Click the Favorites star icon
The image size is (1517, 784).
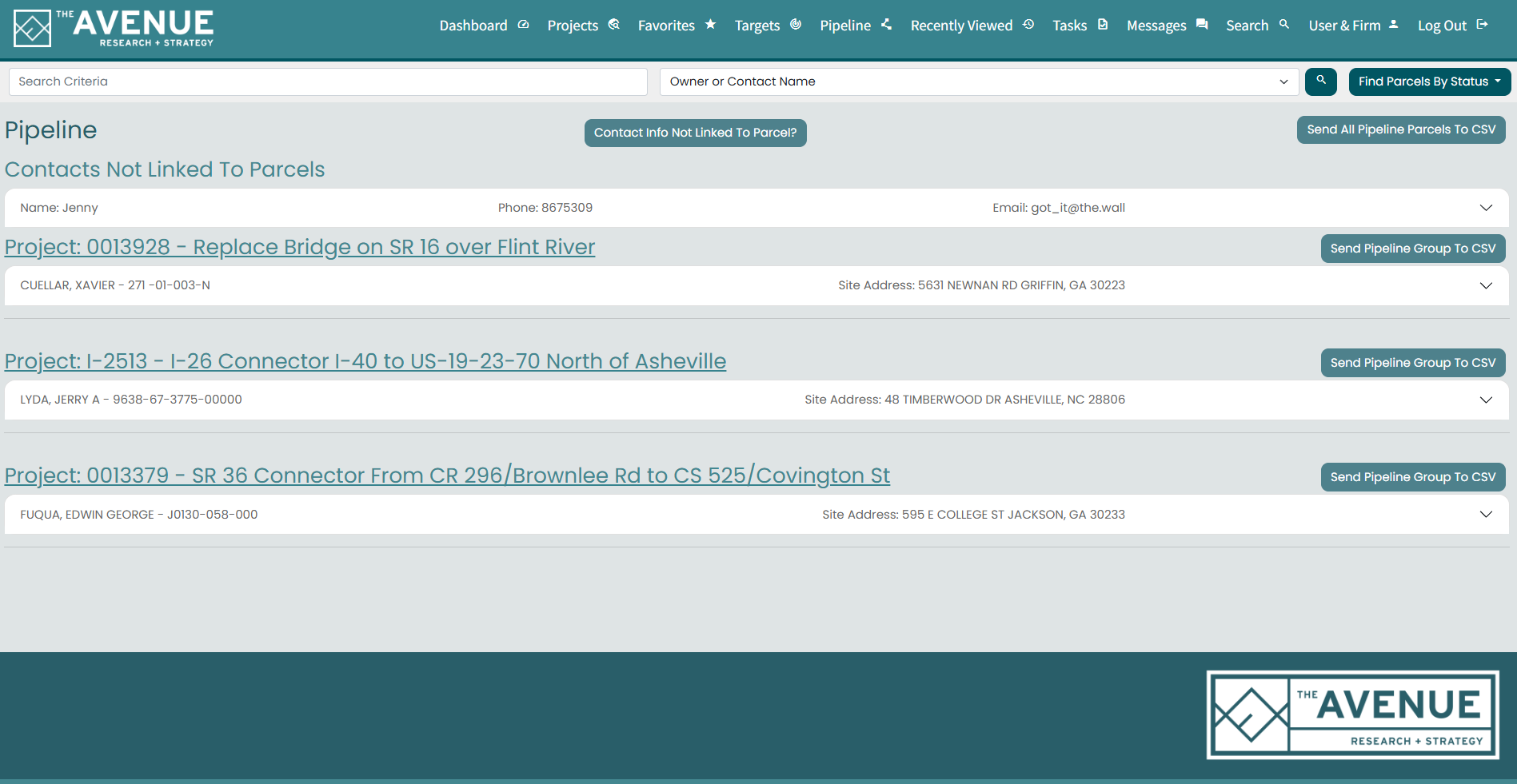[710, 25]
